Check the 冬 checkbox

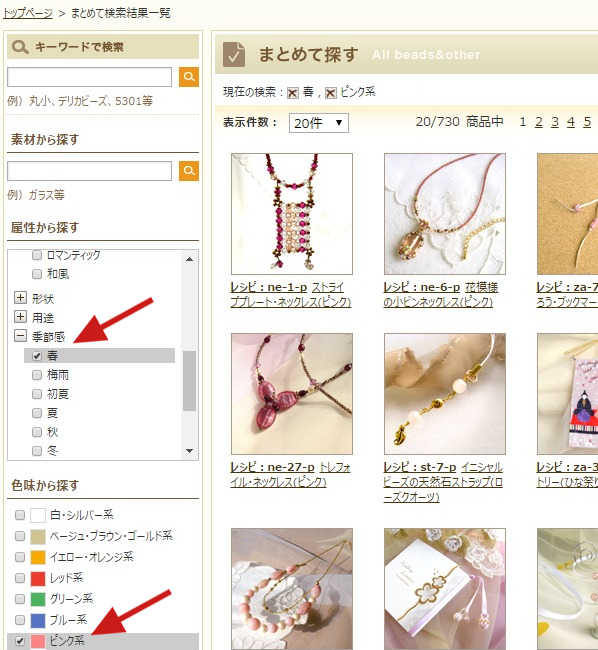tap(37, 451)
